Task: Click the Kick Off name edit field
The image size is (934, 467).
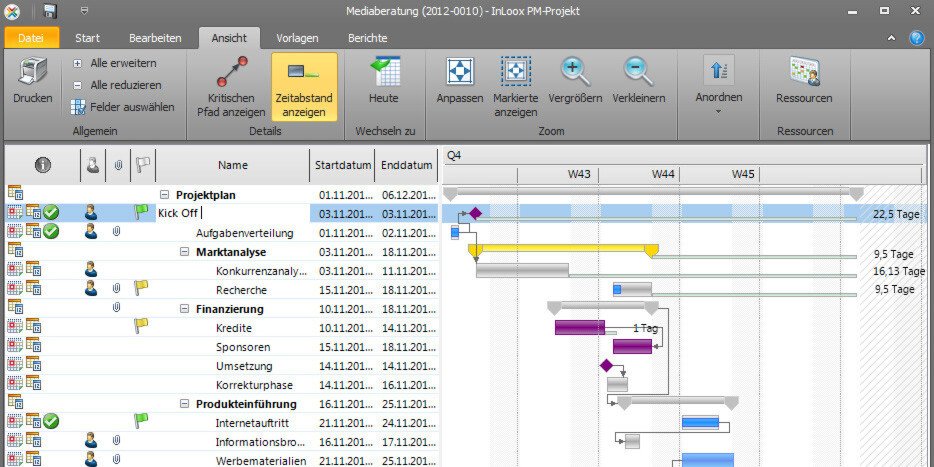Action: tap(233, 214)
